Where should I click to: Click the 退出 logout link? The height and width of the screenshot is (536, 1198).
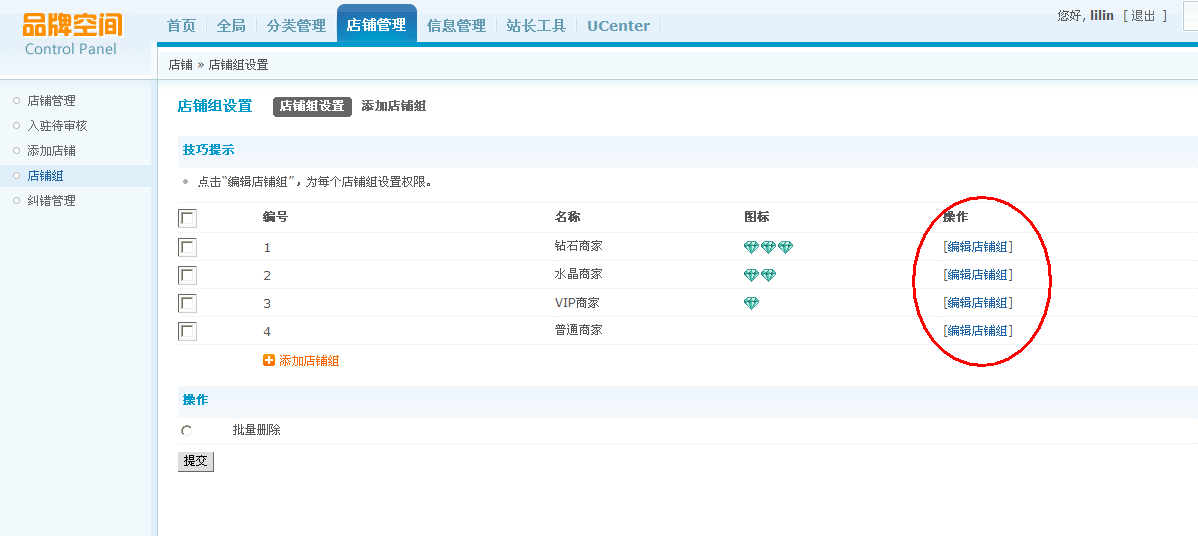(x=1144, y=15)
